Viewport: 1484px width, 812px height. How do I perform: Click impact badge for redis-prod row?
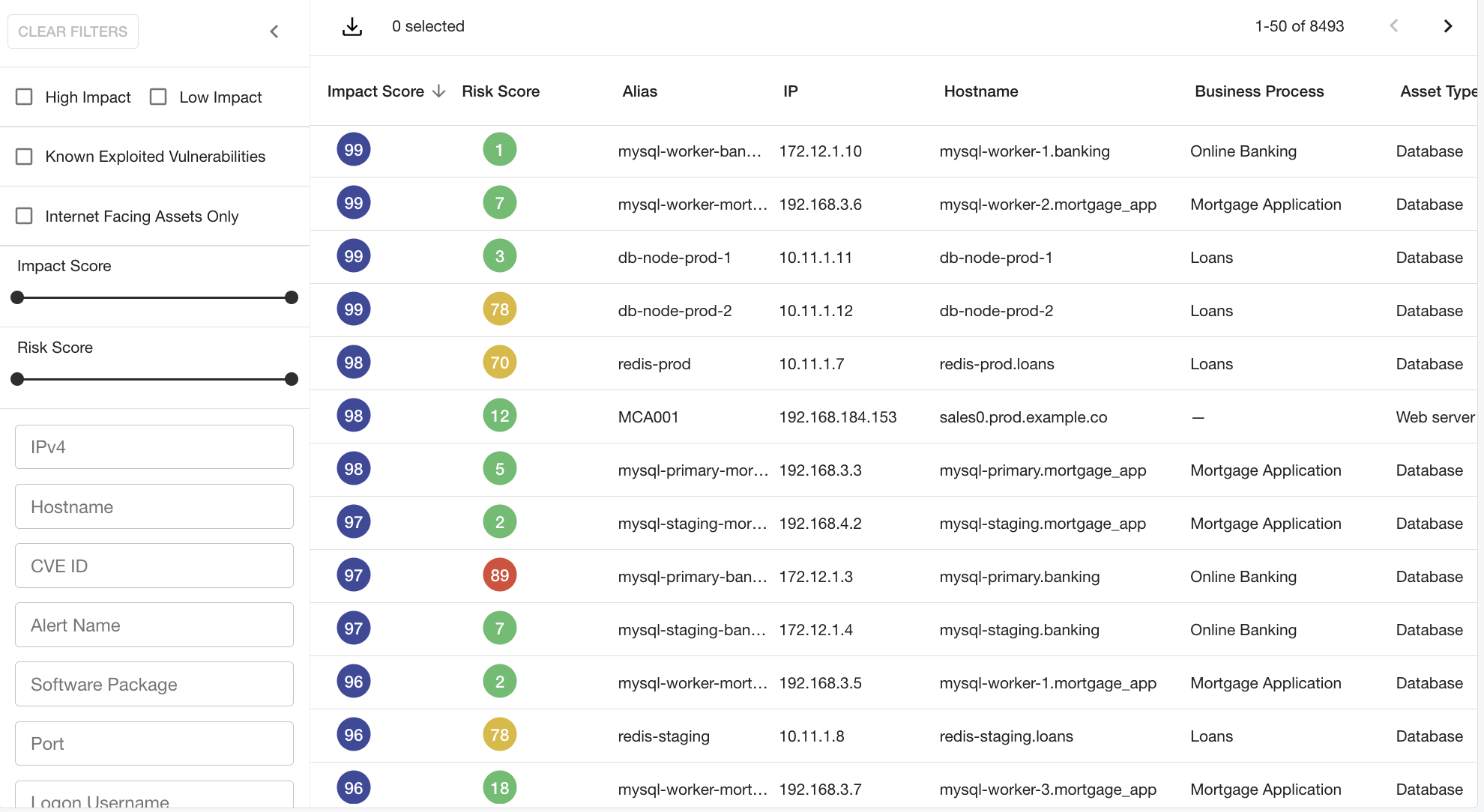click(353, 363)
